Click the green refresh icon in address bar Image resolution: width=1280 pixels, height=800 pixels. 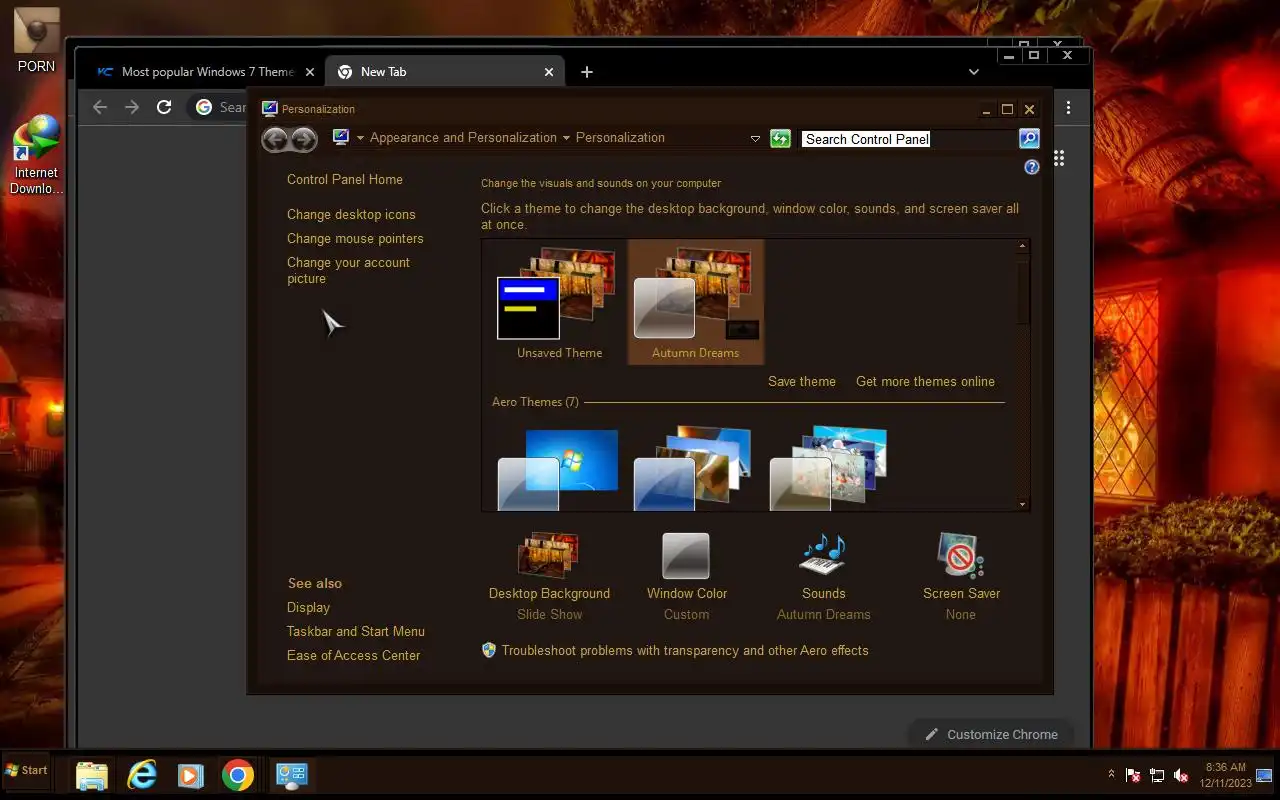(x=780, y=138)
